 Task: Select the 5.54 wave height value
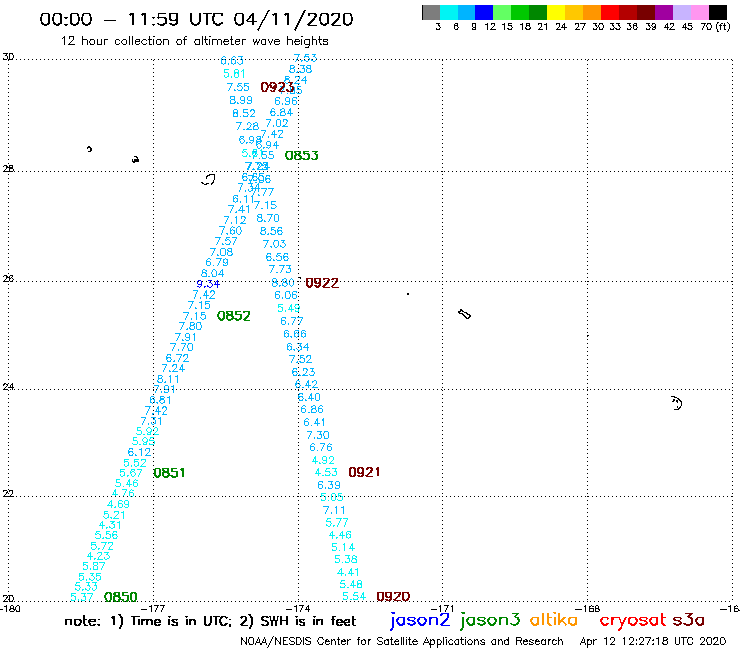(x=354, y=596)
